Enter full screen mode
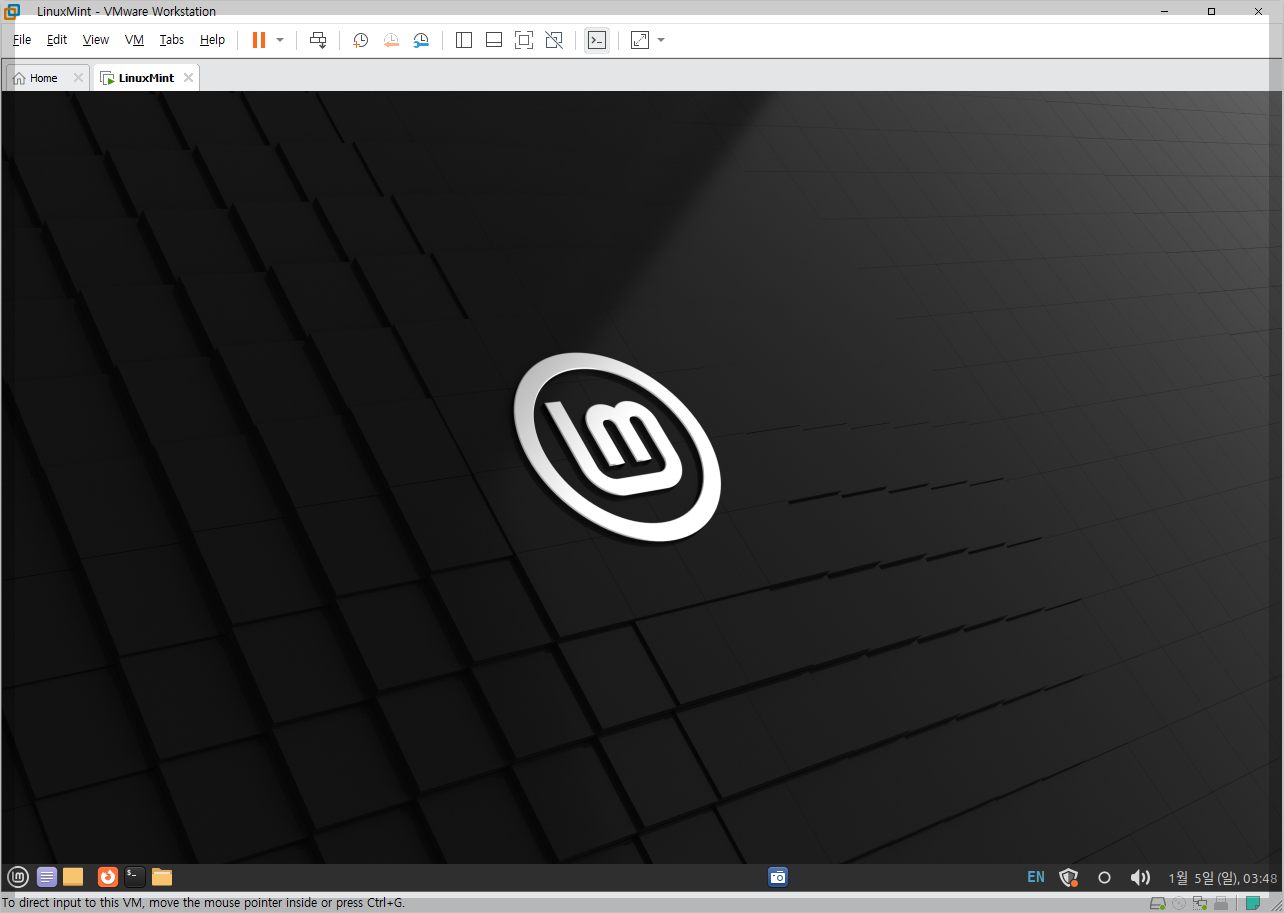 [x=524, y=40]
